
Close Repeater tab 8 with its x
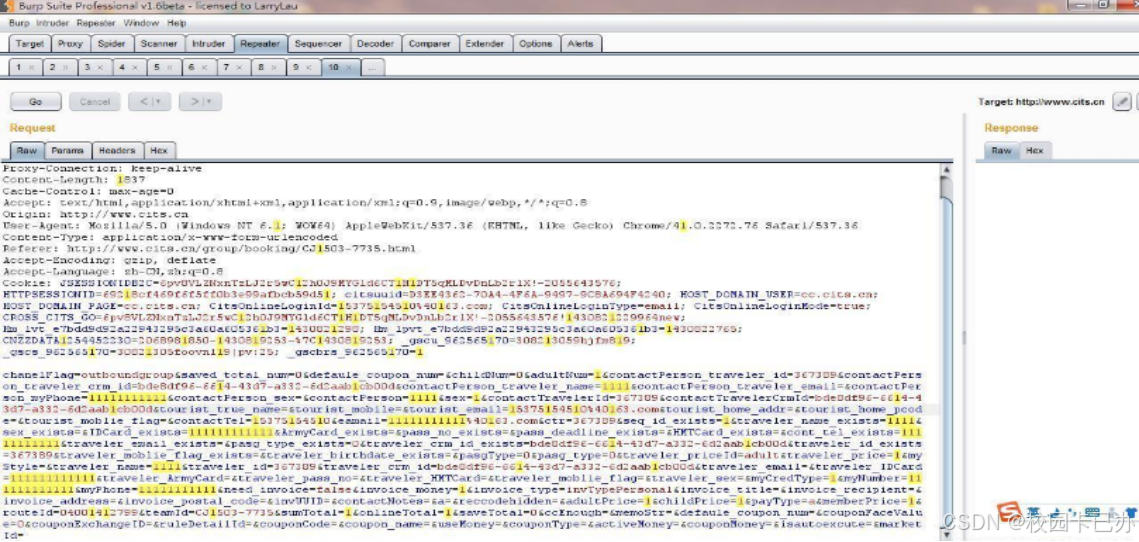point(275,68)
